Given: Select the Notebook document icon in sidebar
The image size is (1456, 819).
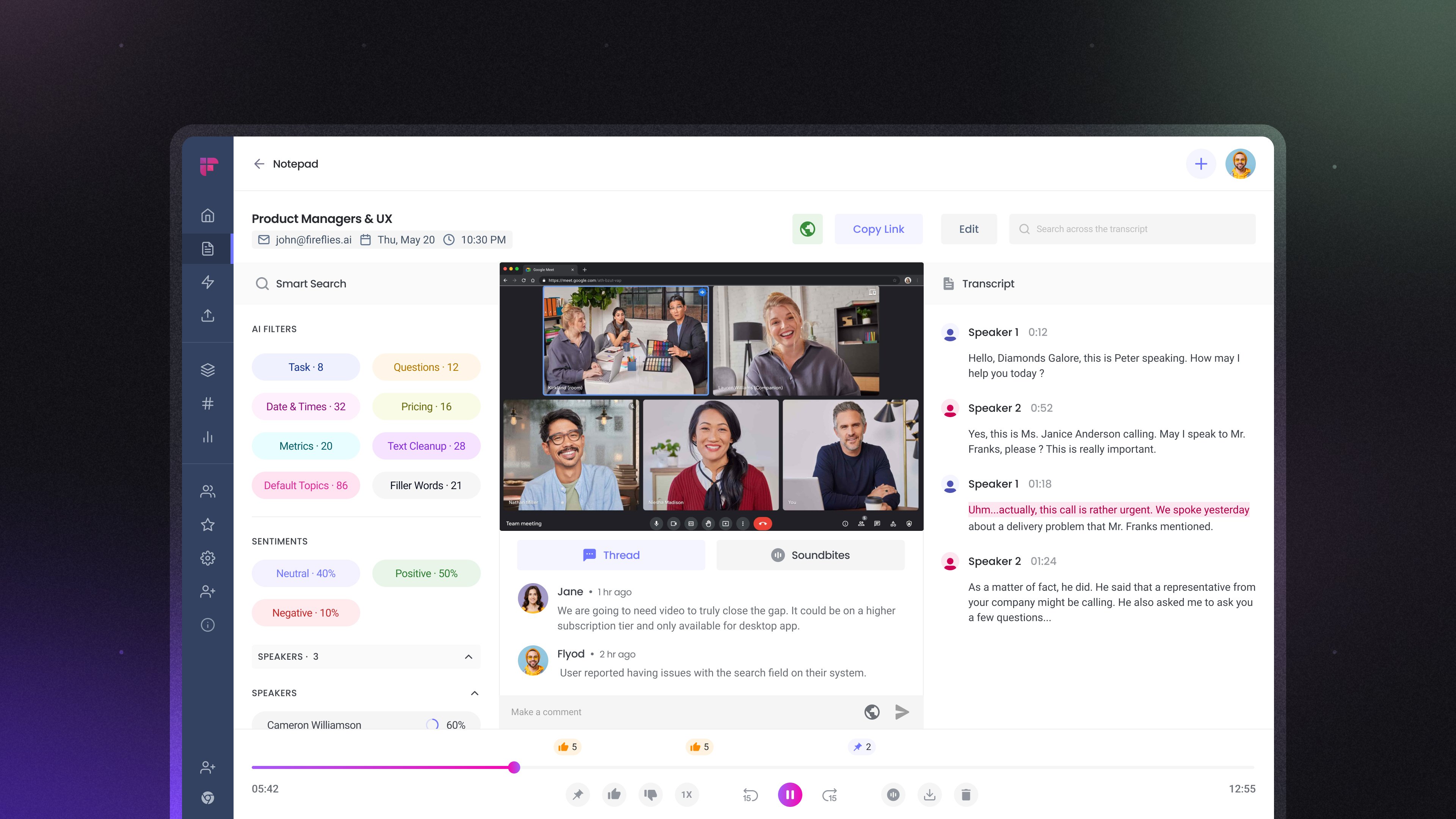Looking at the screenshot, I should tap(207, 248).
